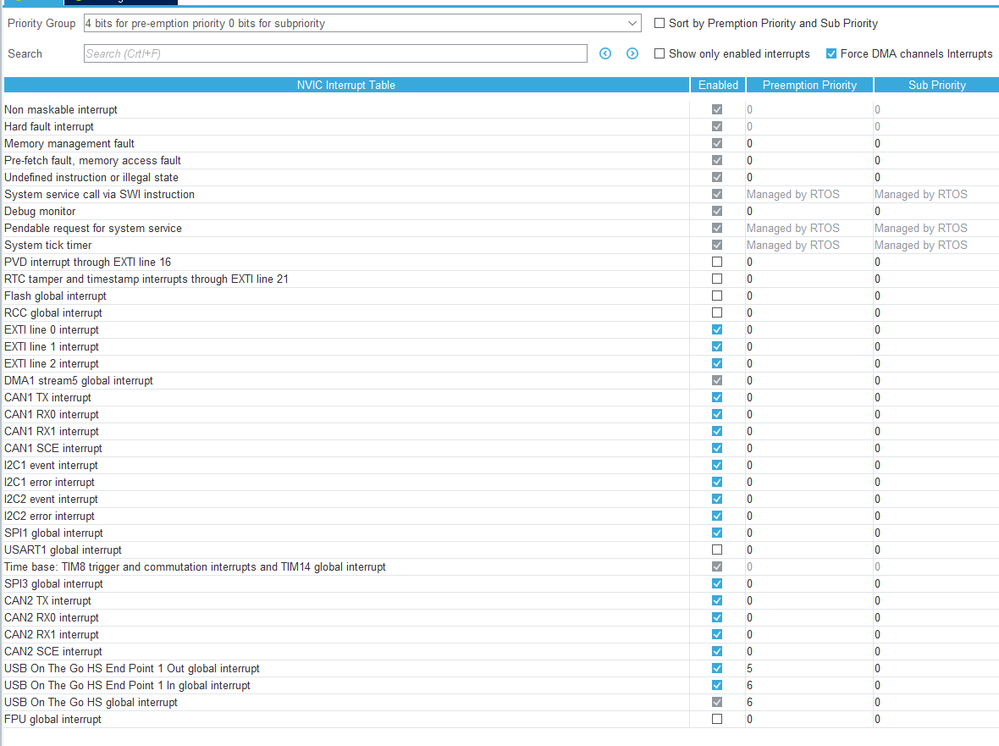The width and height of the screenshot is (999, 746).
Task: Disable I2C2 error interrupt checkbox
Action: coord(717,515)
